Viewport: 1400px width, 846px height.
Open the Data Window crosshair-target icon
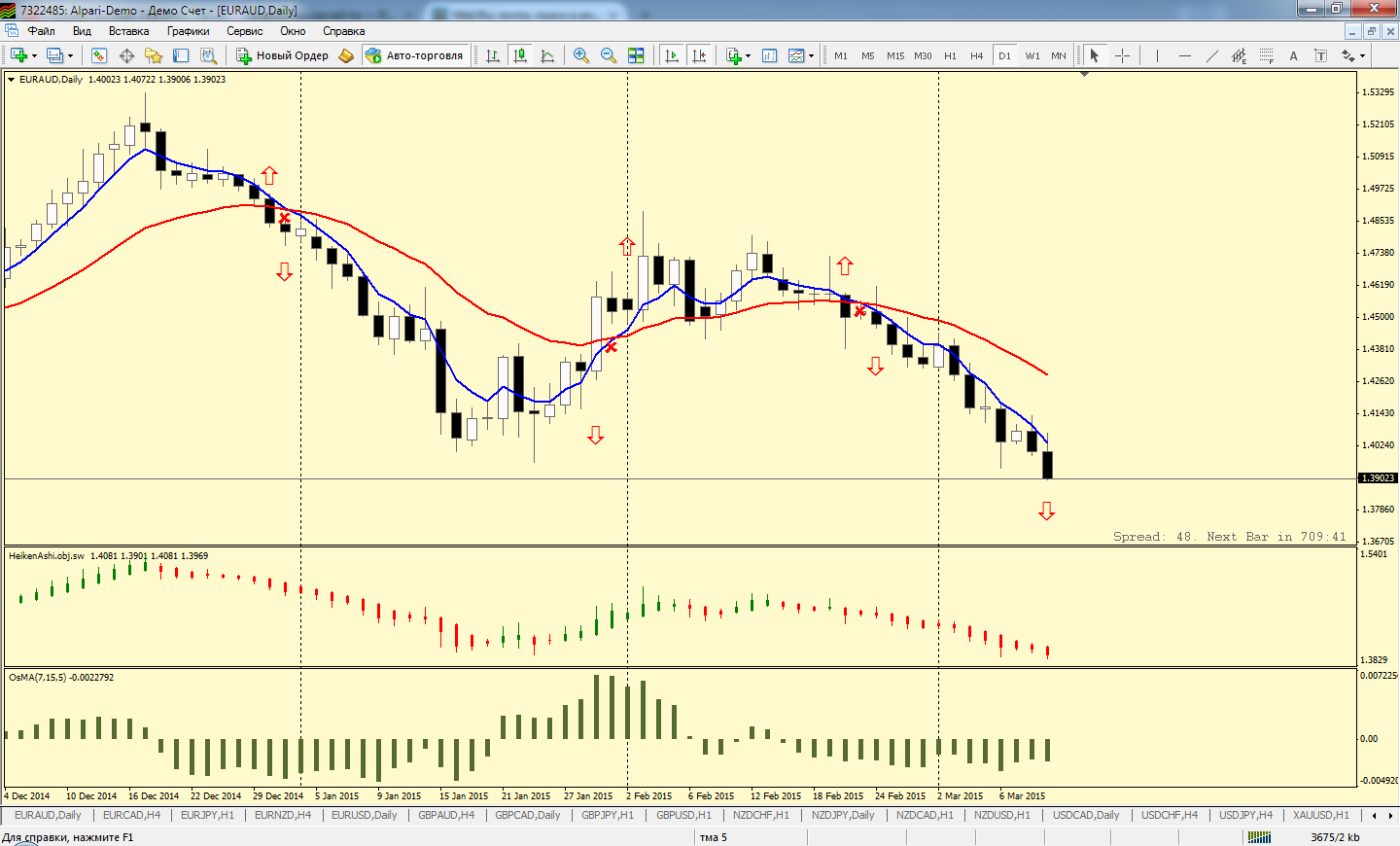tap(126, 55)
